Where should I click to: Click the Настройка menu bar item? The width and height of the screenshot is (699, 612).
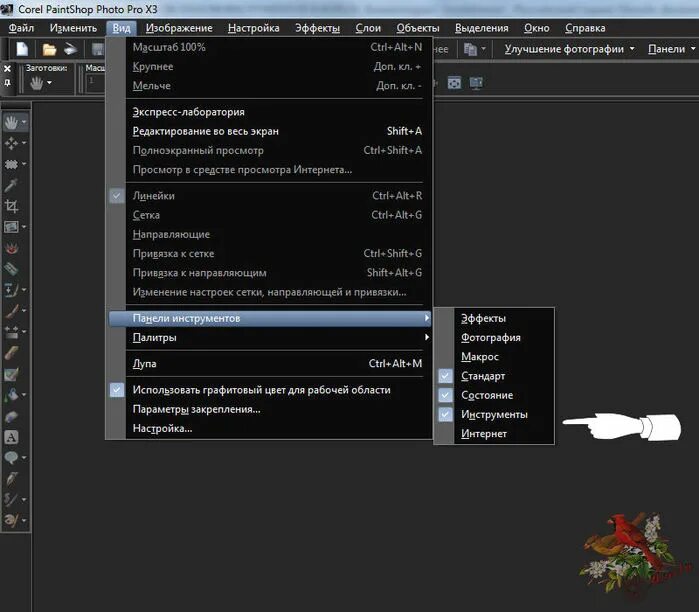[x=254, y=28]
